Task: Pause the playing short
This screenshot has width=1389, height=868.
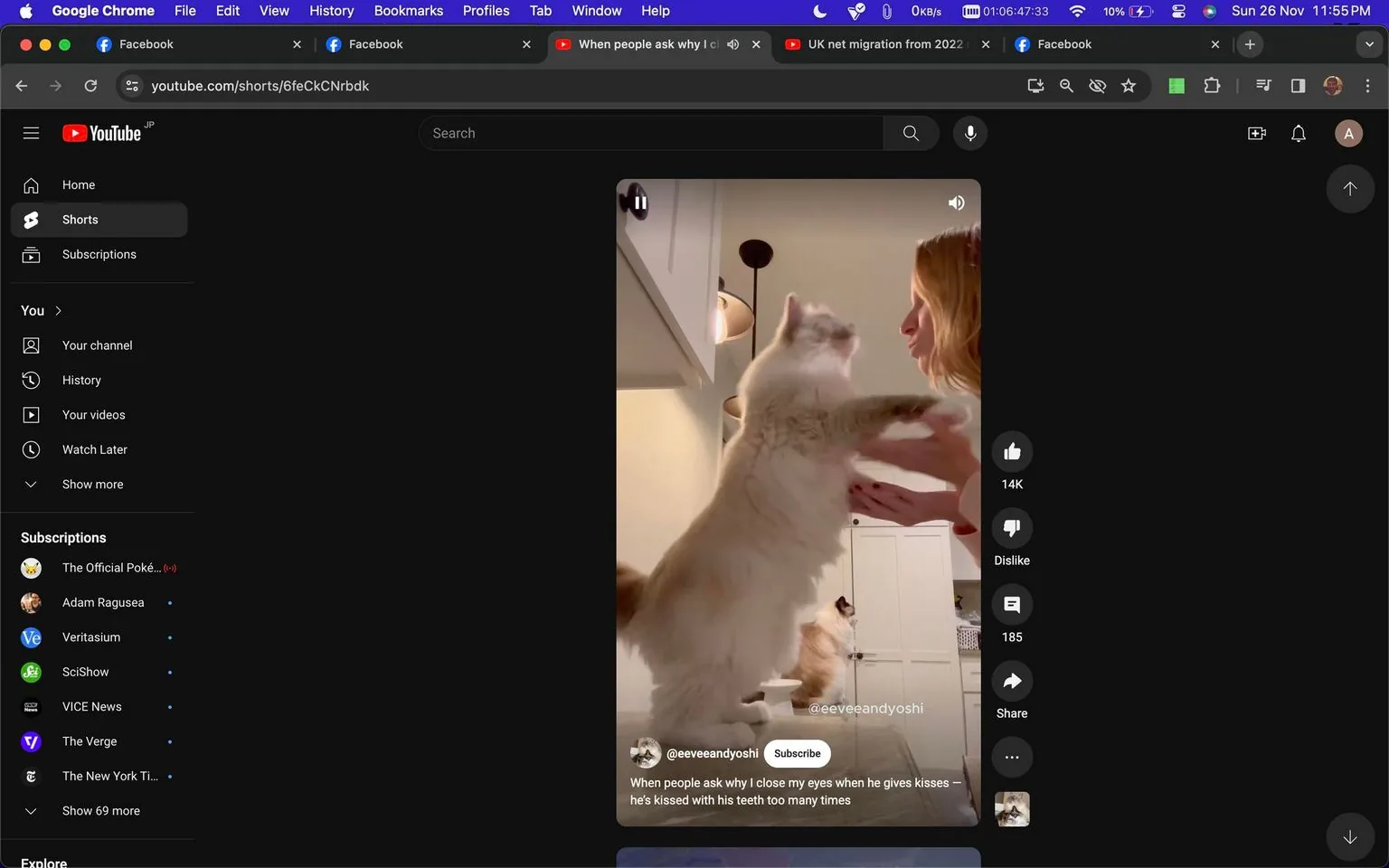Action: pyautogui.click(x=639, y=202)
